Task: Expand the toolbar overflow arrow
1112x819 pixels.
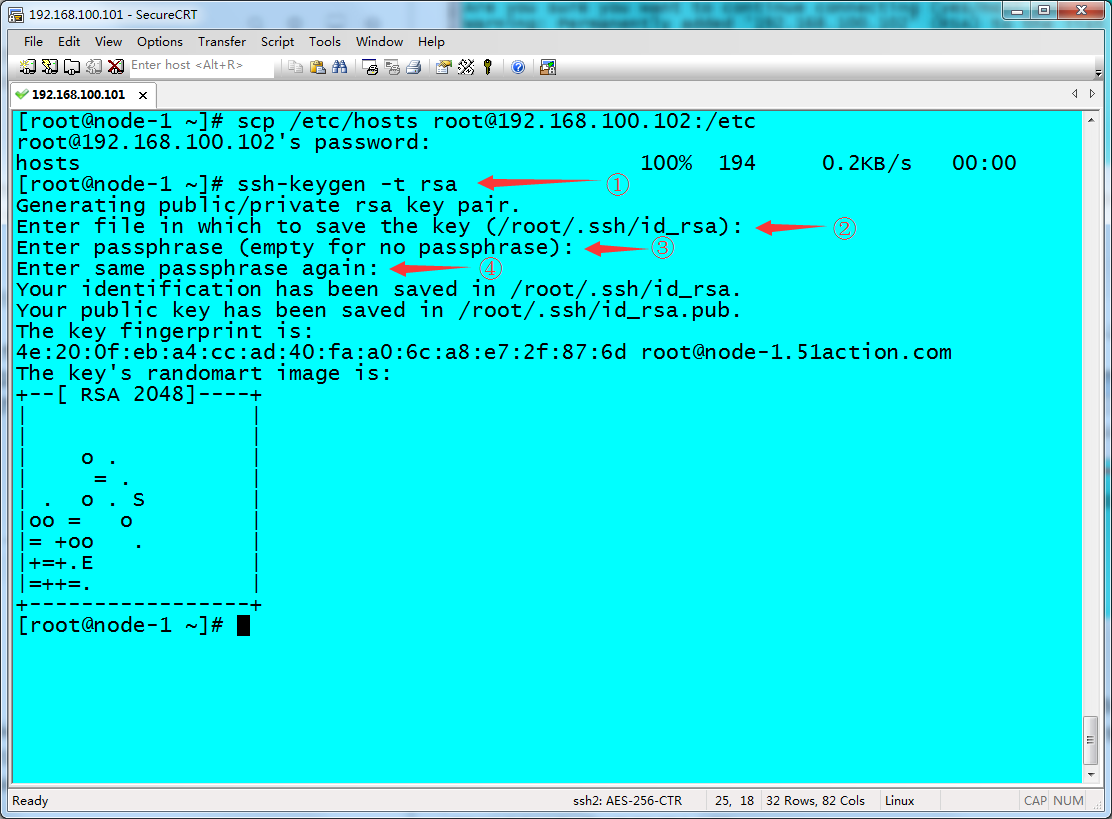Action: 1098,73
